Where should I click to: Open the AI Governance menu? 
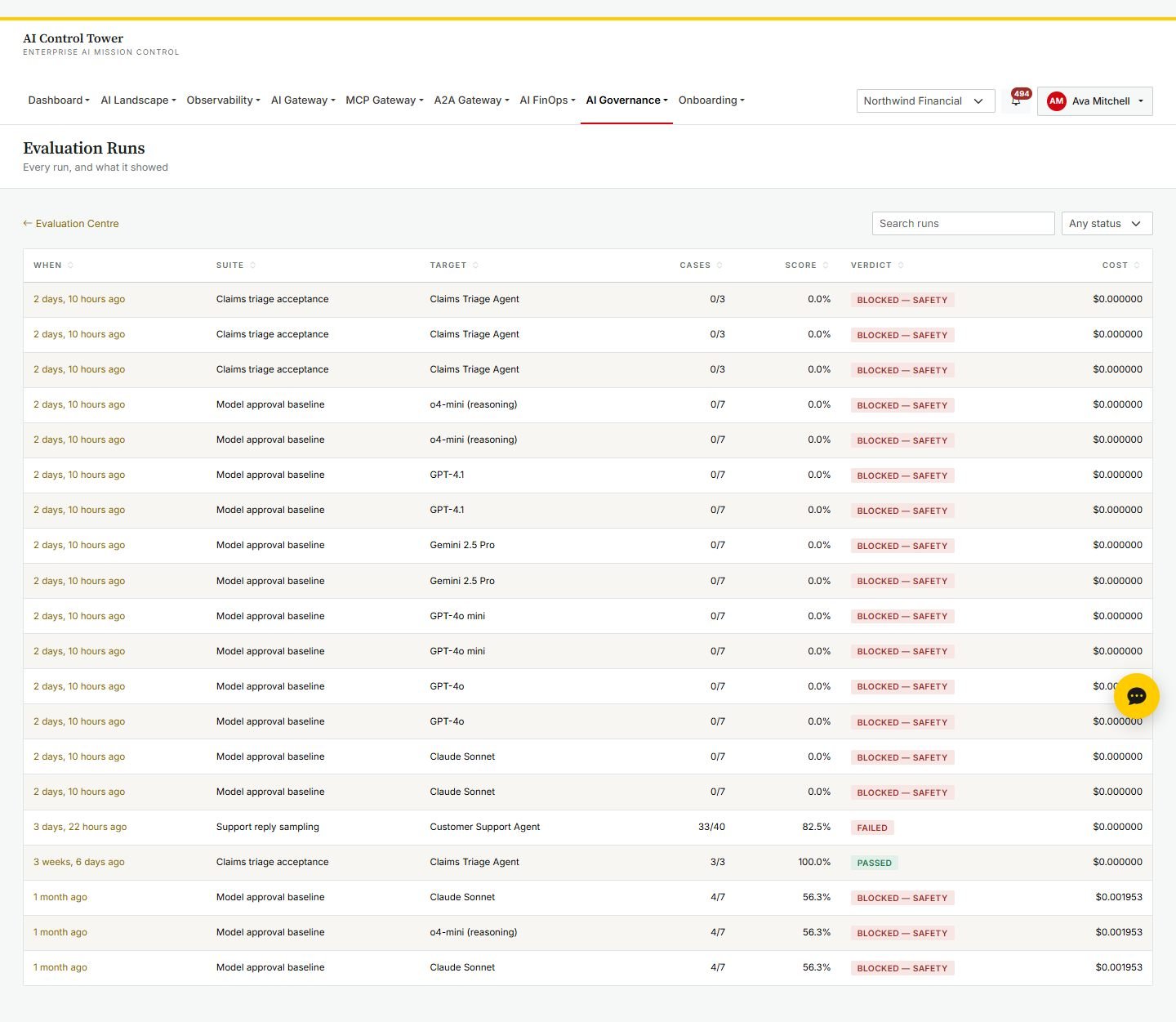pos(626,100)
